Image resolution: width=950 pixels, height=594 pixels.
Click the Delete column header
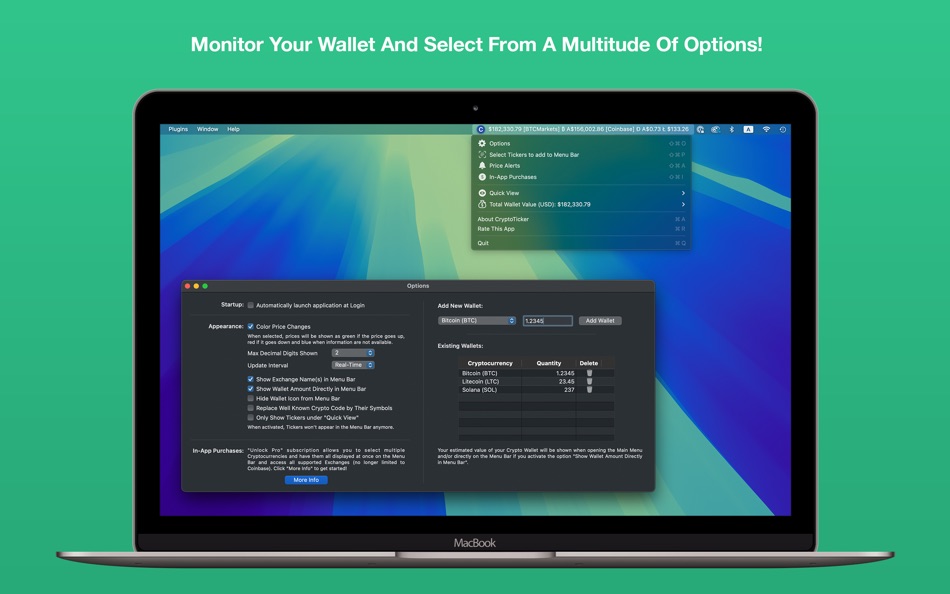coord(589,363)
